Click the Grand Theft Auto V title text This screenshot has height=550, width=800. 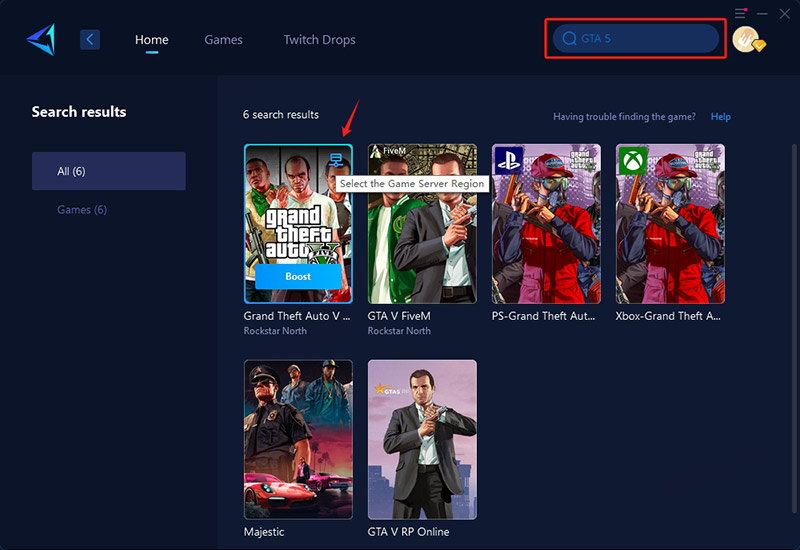coord(296,316)
